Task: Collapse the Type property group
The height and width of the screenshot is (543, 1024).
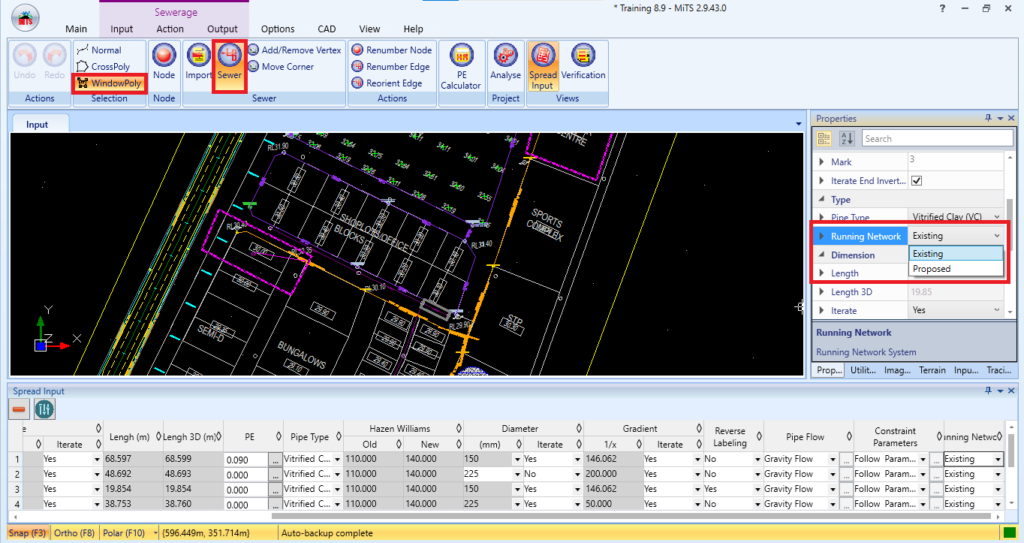Action: (x=822, y=199)
